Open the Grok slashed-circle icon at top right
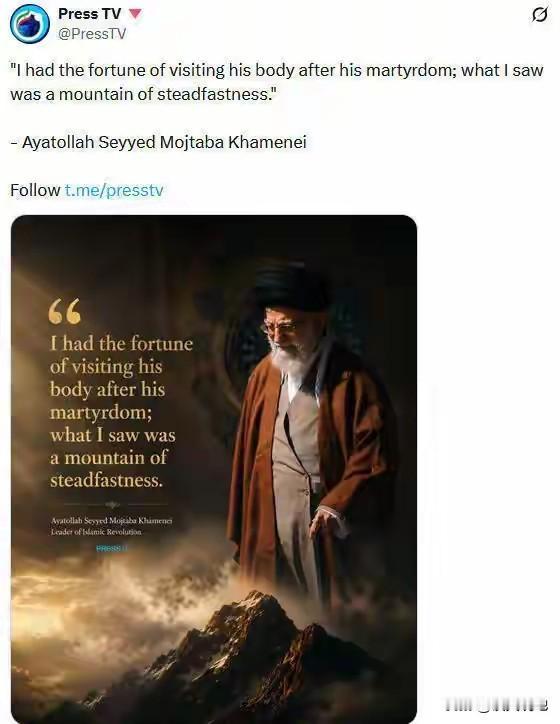The image size is (560, 724). (x=540, y=15)
